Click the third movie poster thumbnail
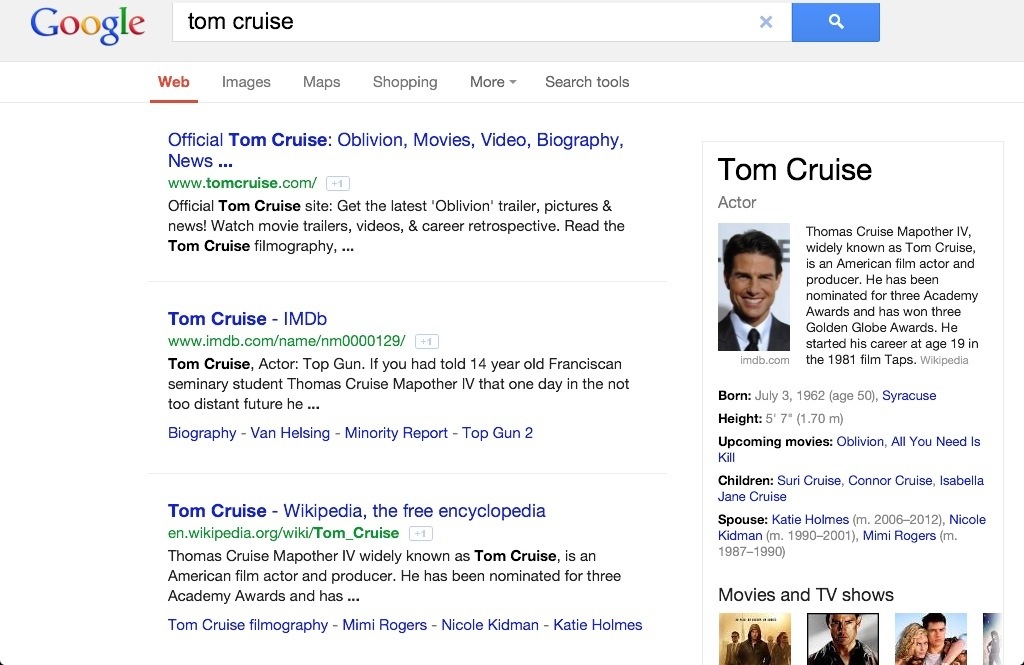The width and height of the screenshot is (1024, 665). tap(931, 639)
